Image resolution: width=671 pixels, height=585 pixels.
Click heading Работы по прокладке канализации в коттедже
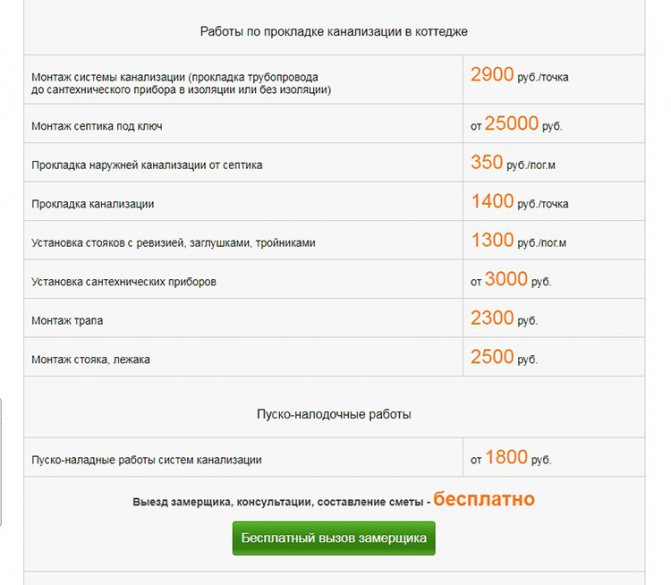click(334, 32)
